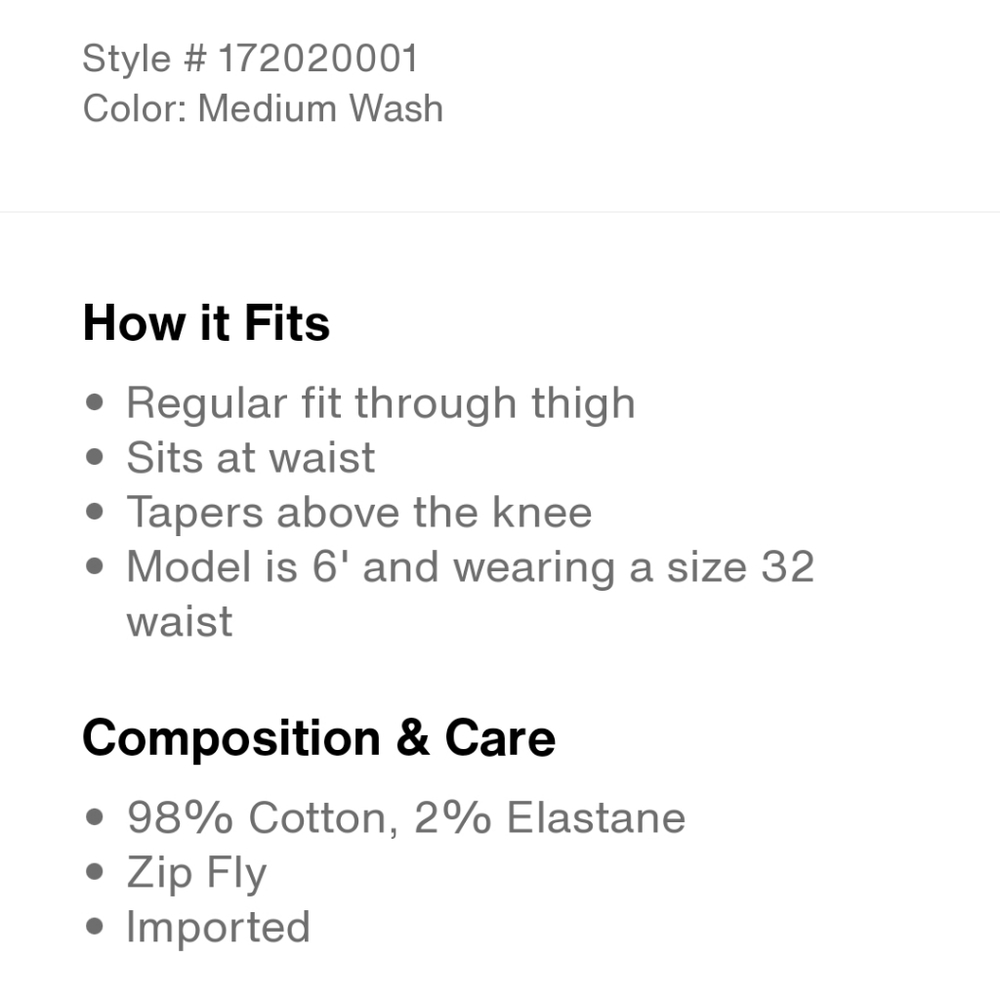
Task: Click the style number 172020001
Action: [318, 59]
